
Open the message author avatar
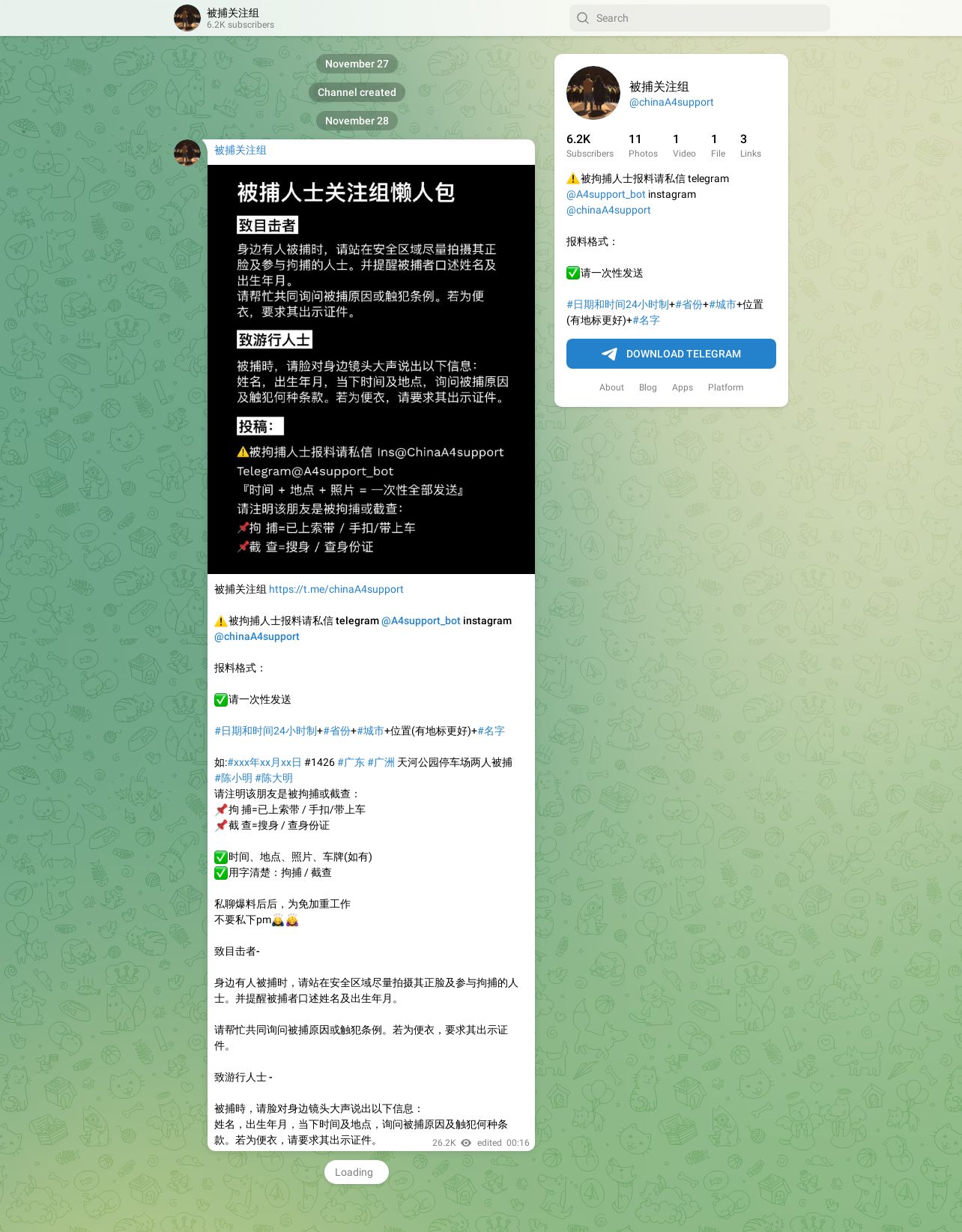(187, 153)
